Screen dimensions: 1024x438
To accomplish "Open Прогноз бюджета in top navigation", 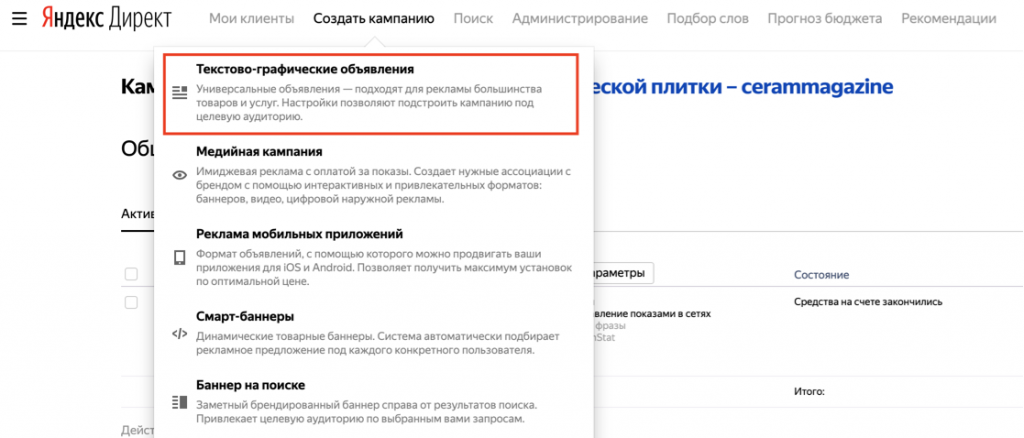I will point(825,19).
